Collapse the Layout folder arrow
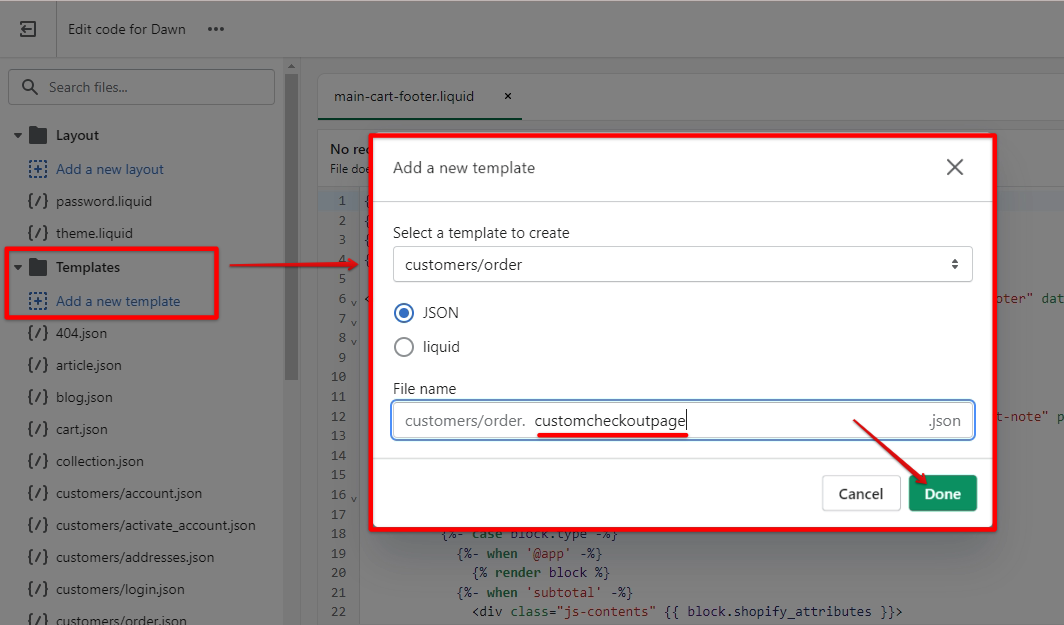The width and height of the screenshot is (1064, 625). (x=18, y=135)
